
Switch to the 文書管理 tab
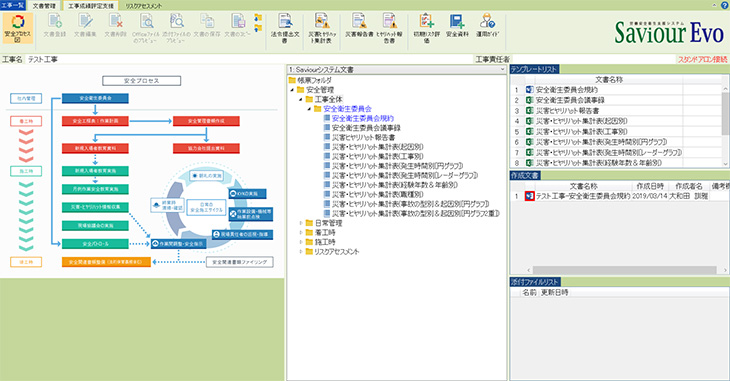[44, 6]
